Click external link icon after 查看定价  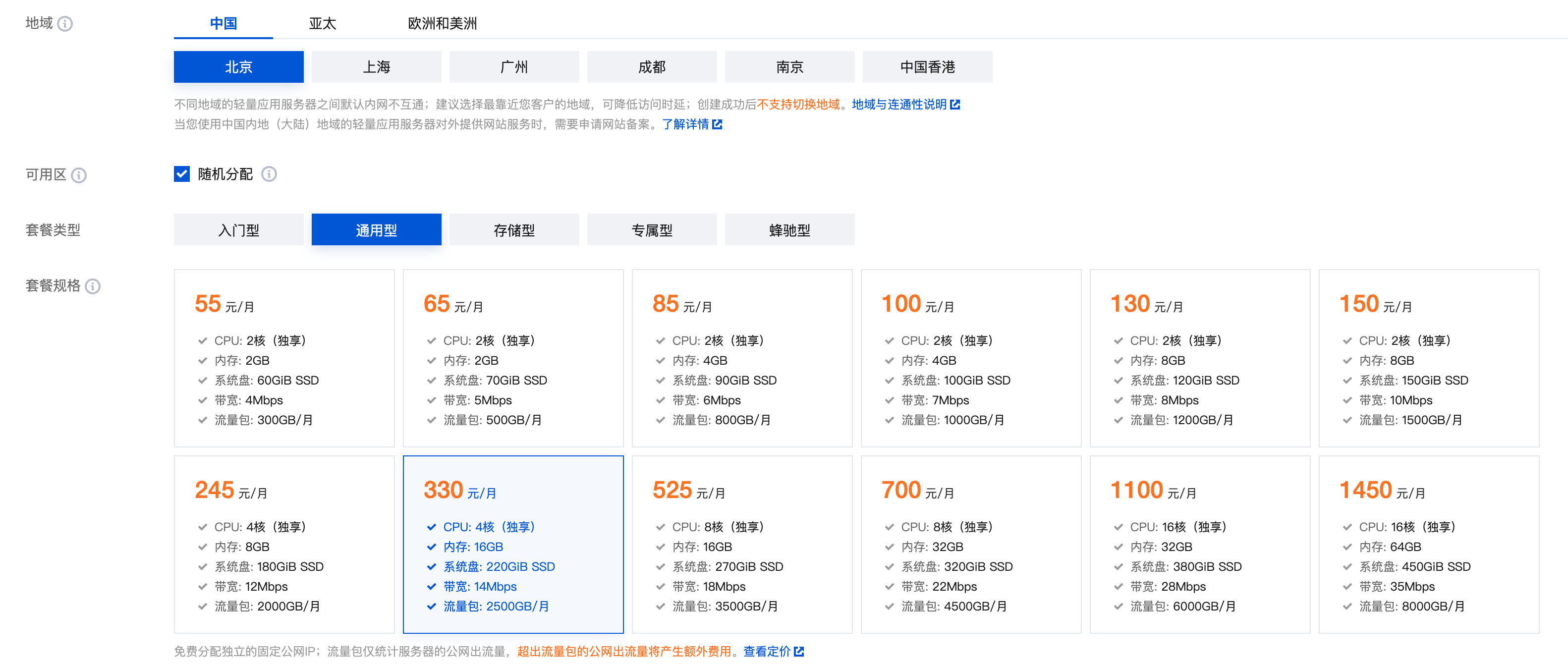coord(799,652)
